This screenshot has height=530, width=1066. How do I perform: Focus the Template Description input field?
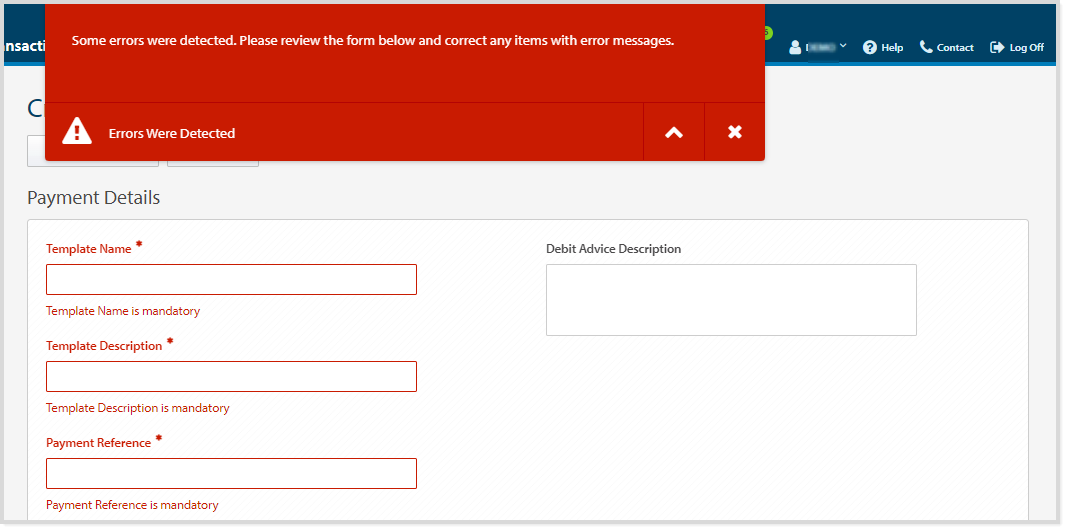(x=231, y=377)
